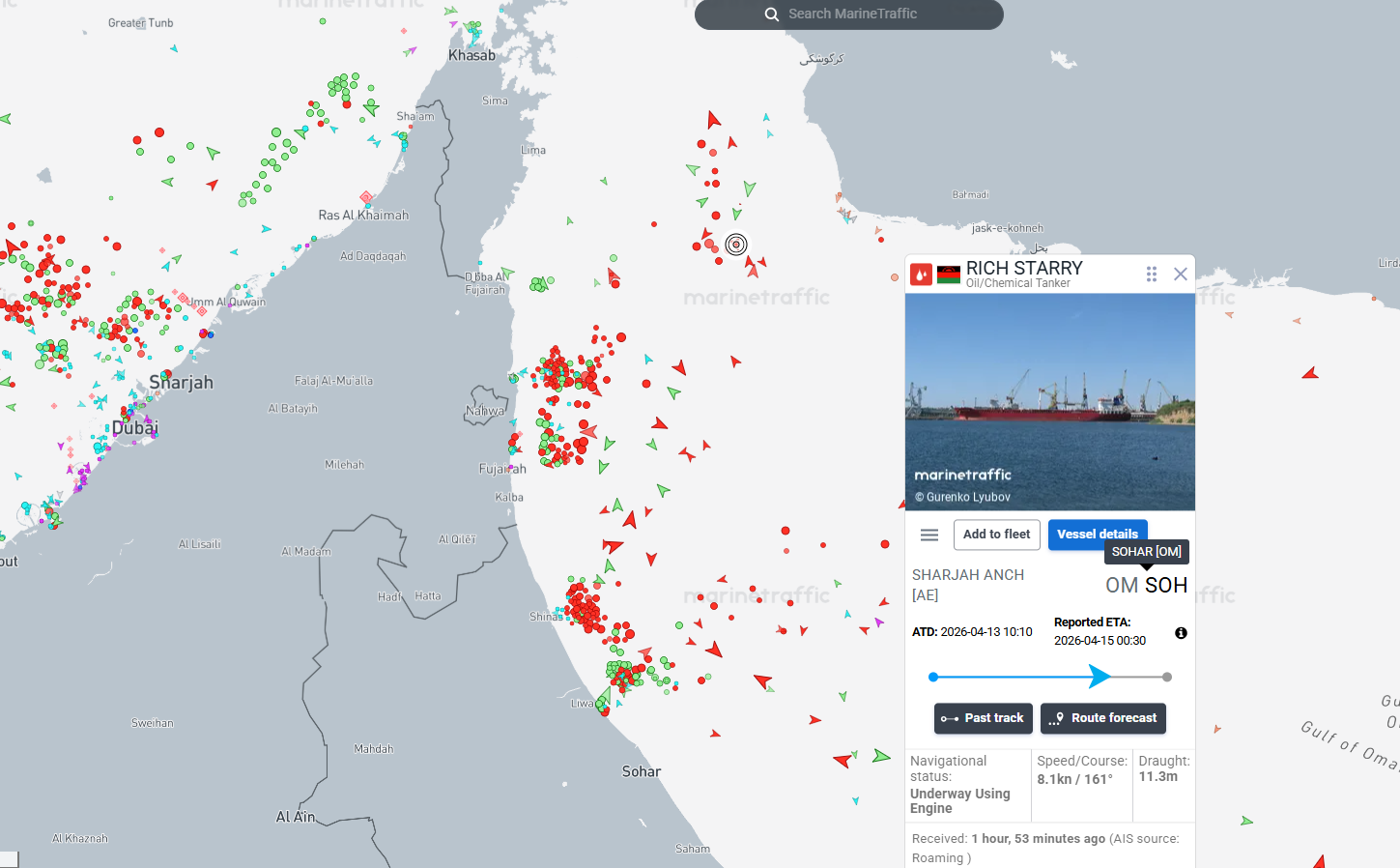Focus the Search MarineTraffic input field
This screenshot has height=868, width=1400.
point(849,14)
